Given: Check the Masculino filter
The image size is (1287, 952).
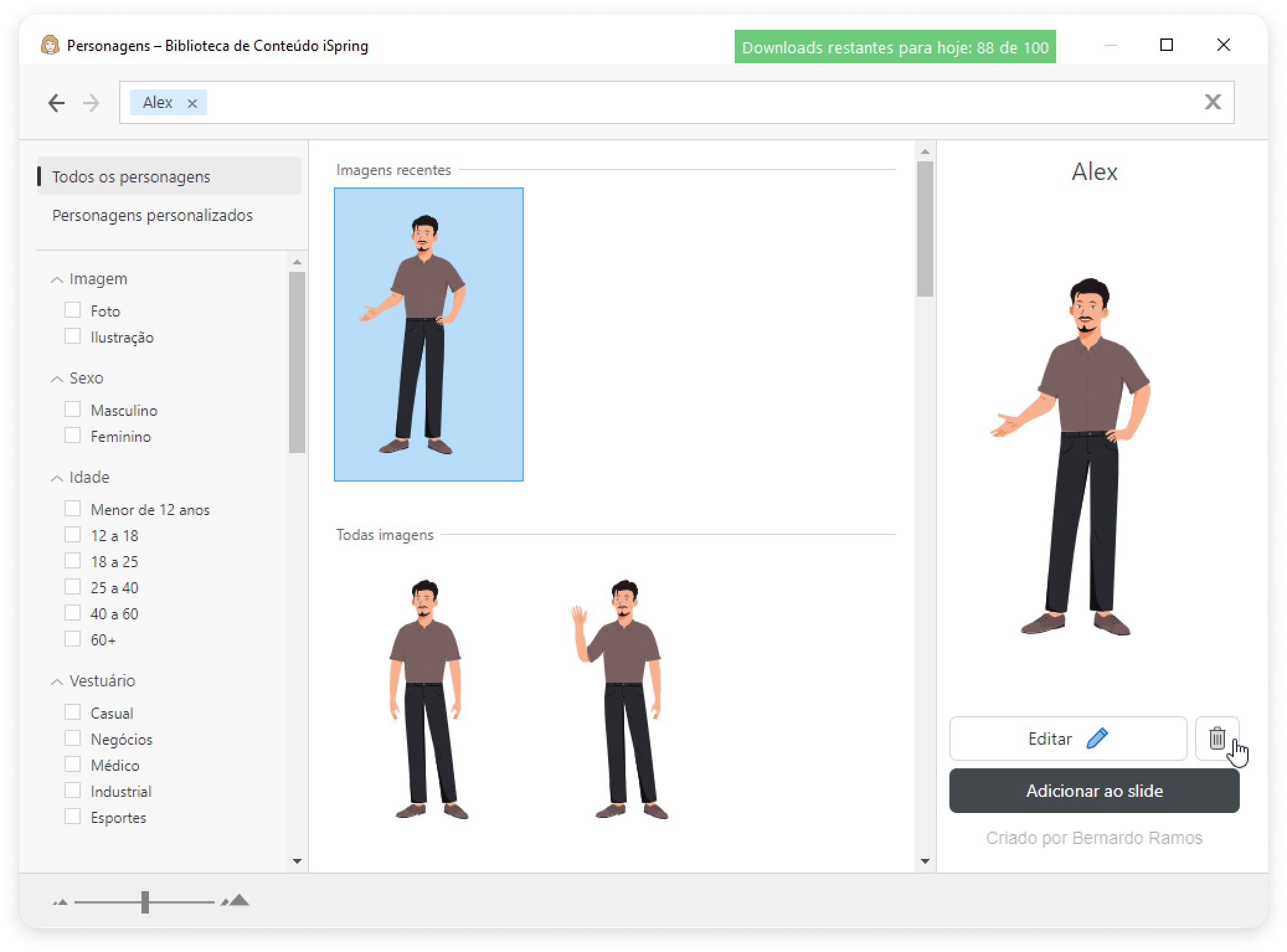Looking at the screenshot, I should (x=73, y=410).
